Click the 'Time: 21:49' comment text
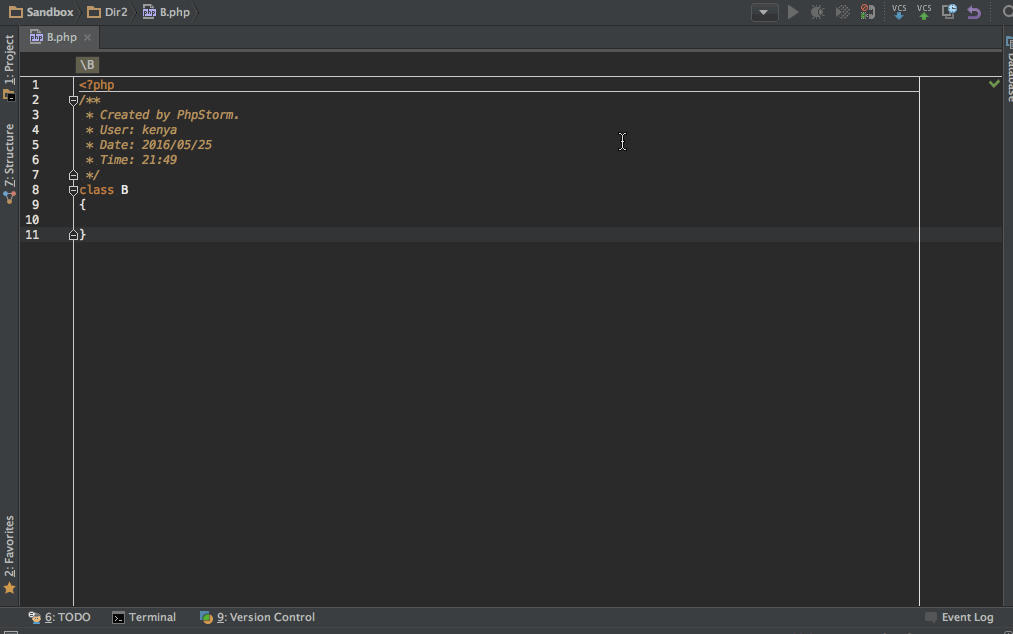This screenshot has width=1013, height=634. 138,160
